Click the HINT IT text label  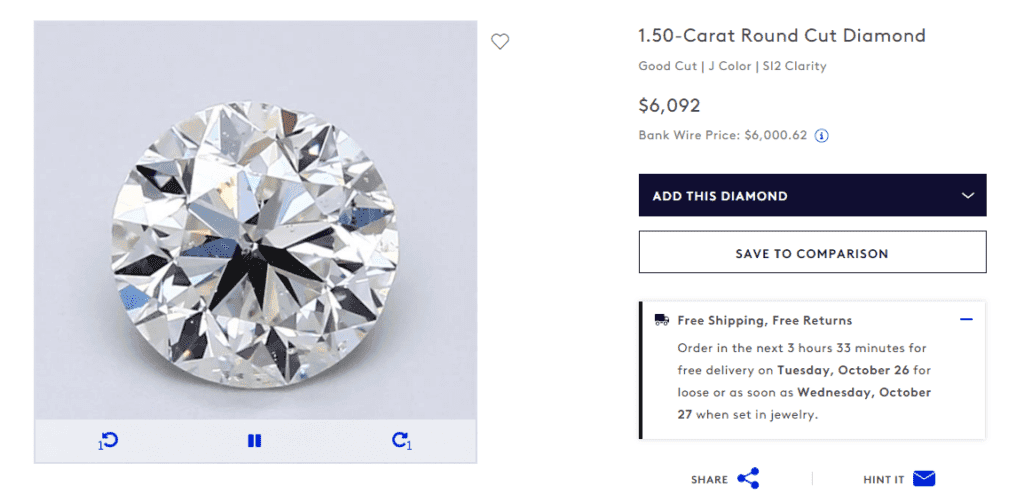tap(883, 480)
